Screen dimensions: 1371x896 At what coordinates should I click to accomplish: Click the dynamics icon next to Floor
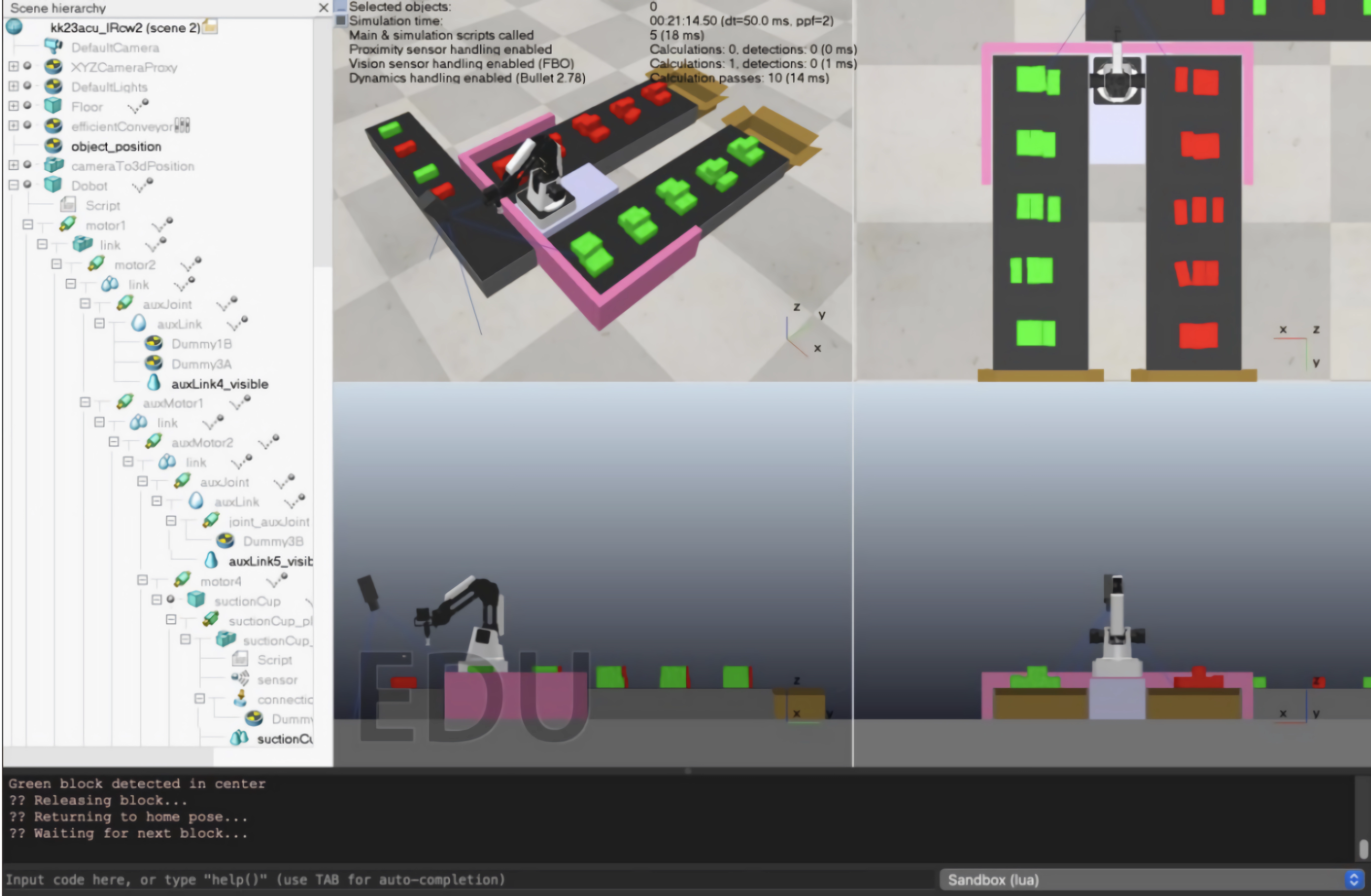point(138,106)
